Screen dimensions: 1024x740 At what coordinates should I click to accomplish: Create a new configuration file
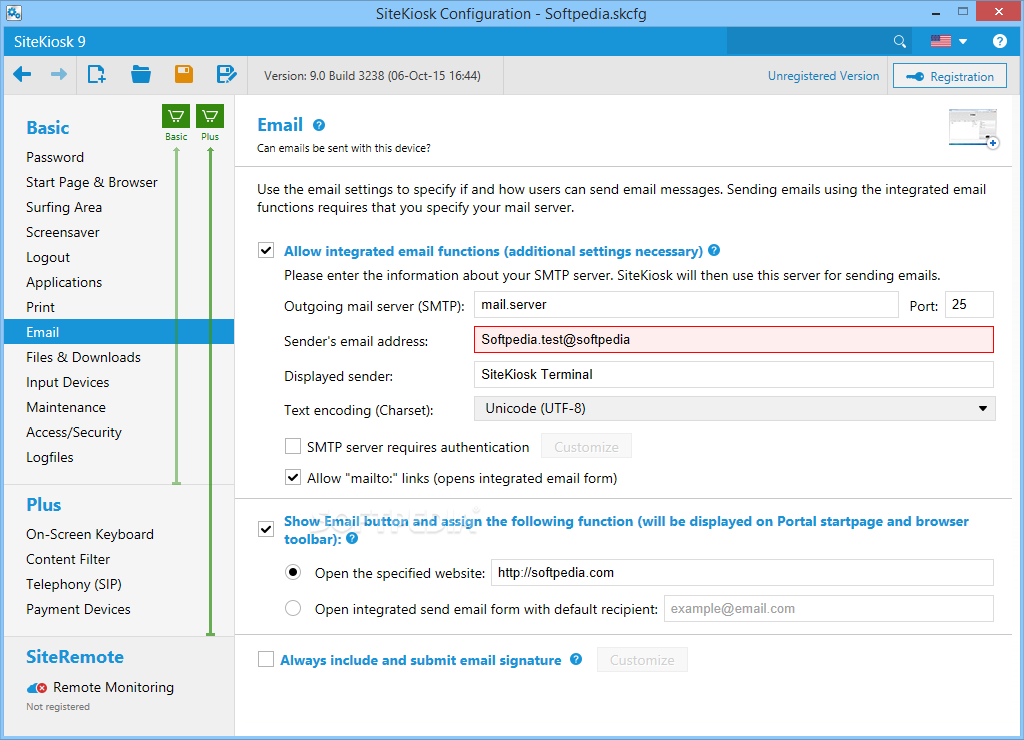coord(97,74)
